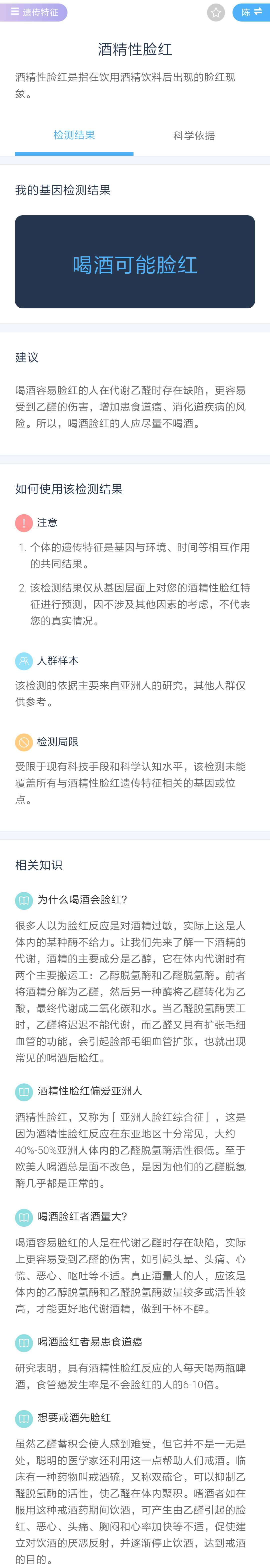Viewport: 270px width, 1568px height.
Task: Tap the star favorite icon
Action: (x=216, y=12)
